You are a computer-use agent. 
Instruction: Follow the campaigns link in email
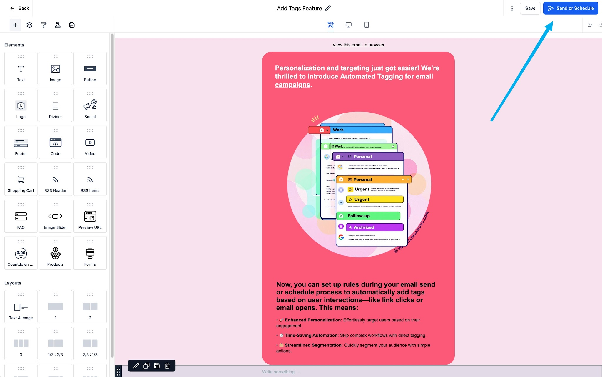click(x=292, y=85)
